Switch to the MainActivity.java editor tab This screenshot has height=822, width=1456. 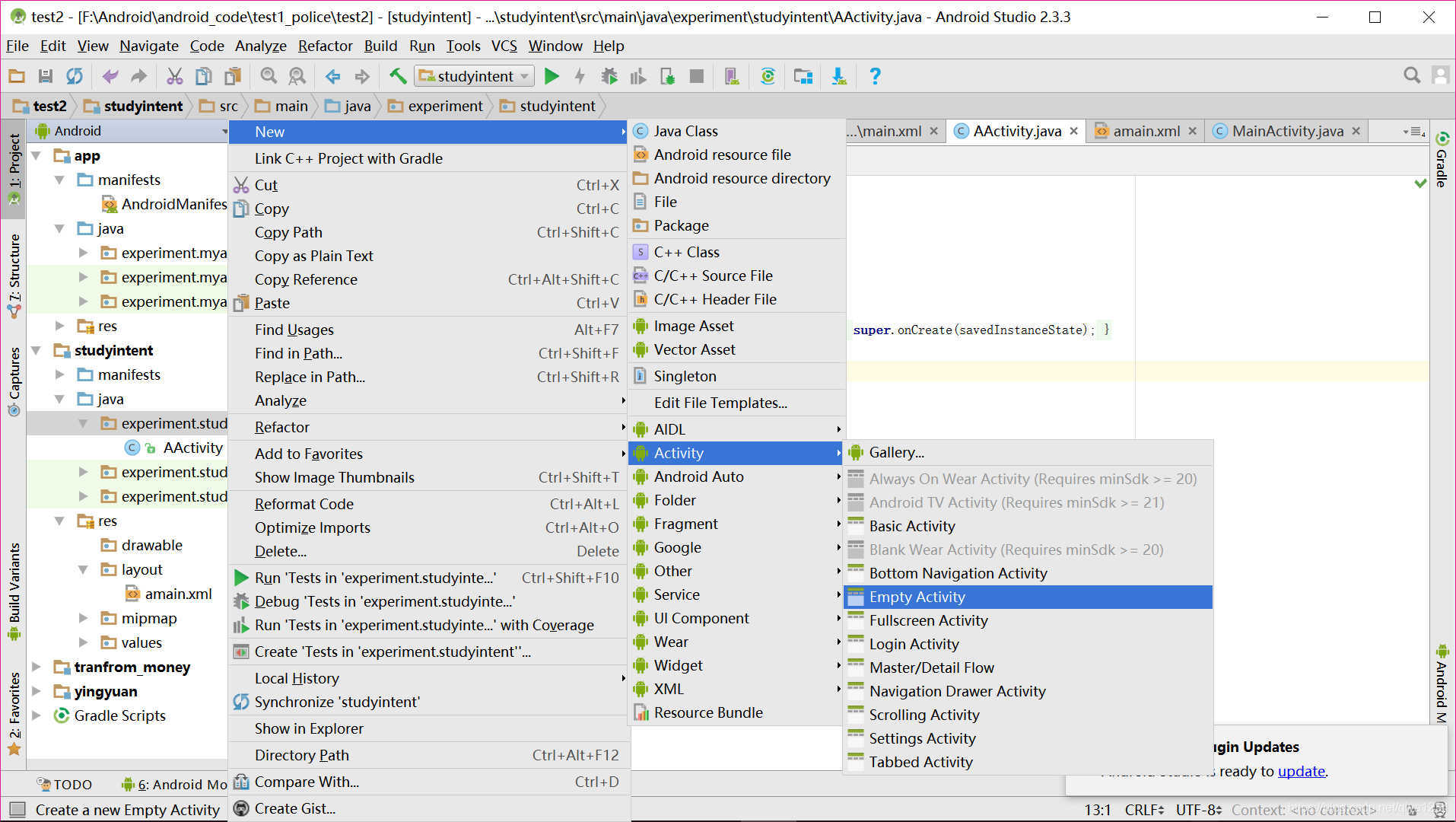click(1287, 131)
